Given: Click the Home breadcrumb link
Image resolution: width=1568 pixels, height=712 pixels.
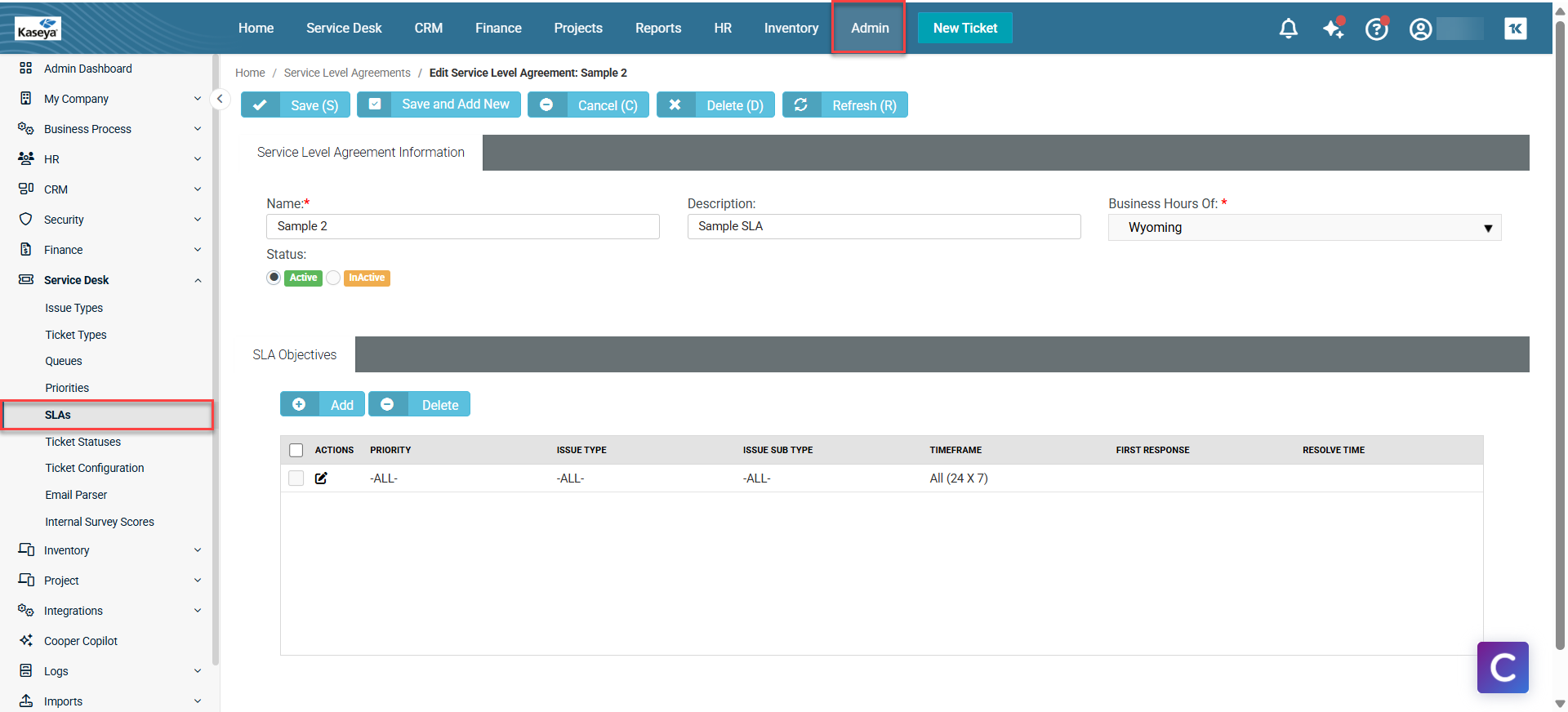Looking at the screenshot, I should [x=250, y=73].
